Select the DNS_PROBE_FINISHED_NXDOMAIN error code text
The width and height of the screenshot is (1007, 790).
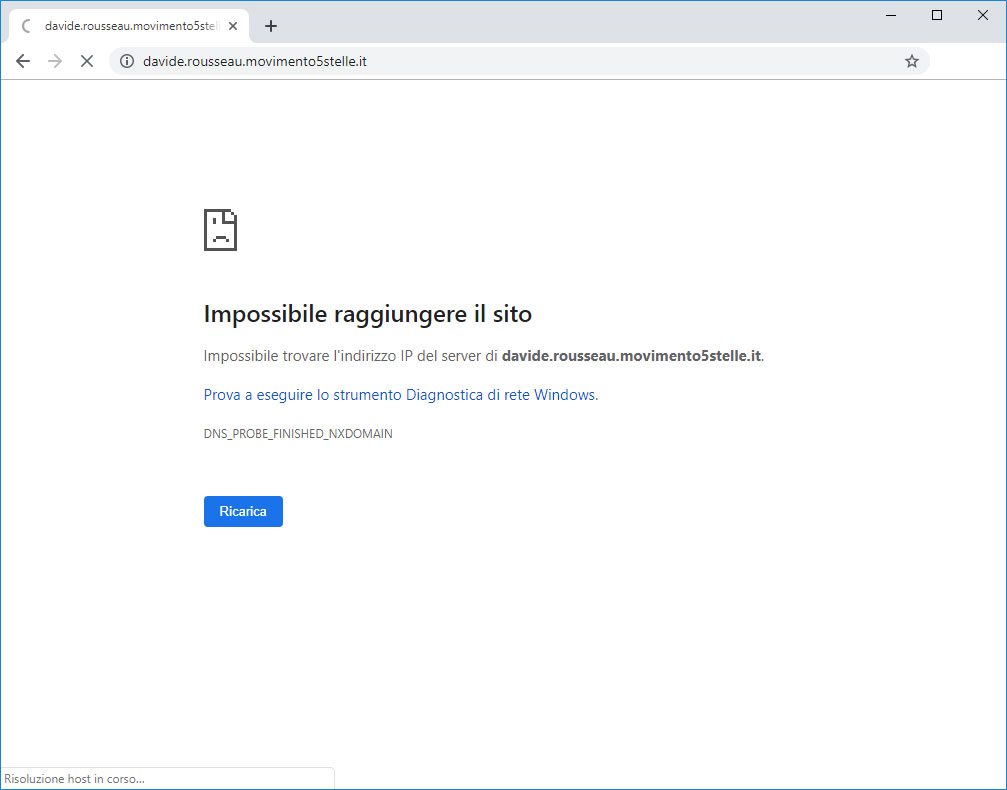[298, 434]
